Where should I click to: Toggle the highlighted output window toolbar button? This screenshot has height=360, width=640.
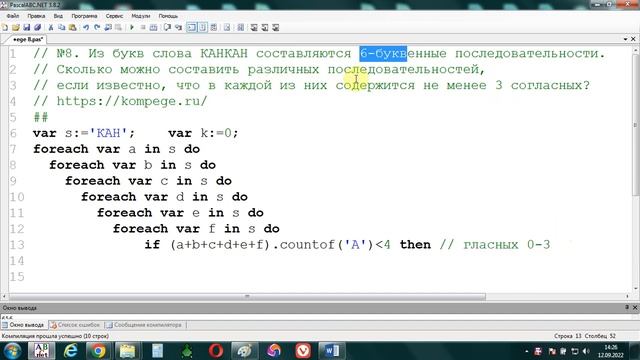click(191, 27)
